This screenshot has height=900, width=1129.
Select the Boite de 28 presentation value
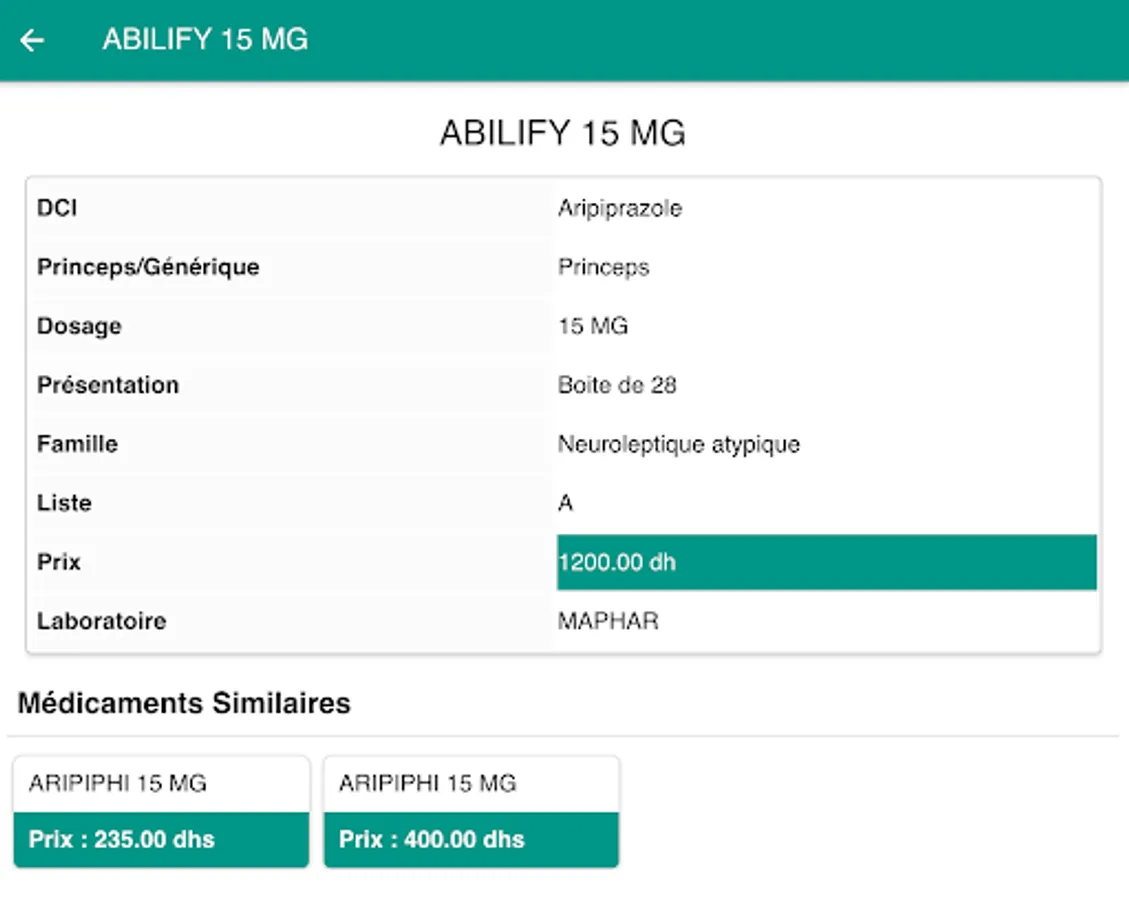point(617,385)
